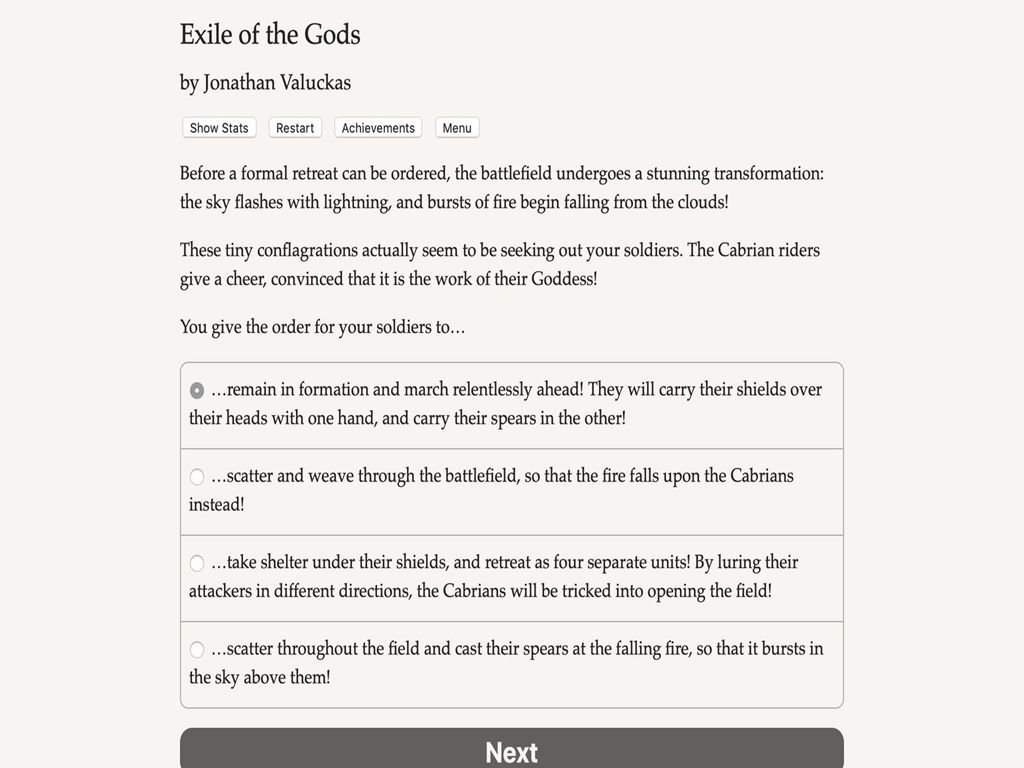Image resolution: width=1024 pixels, height=768 pixels.
Task: Click the paragraph about lightning and falling fire
Action: tap(502, 187)
